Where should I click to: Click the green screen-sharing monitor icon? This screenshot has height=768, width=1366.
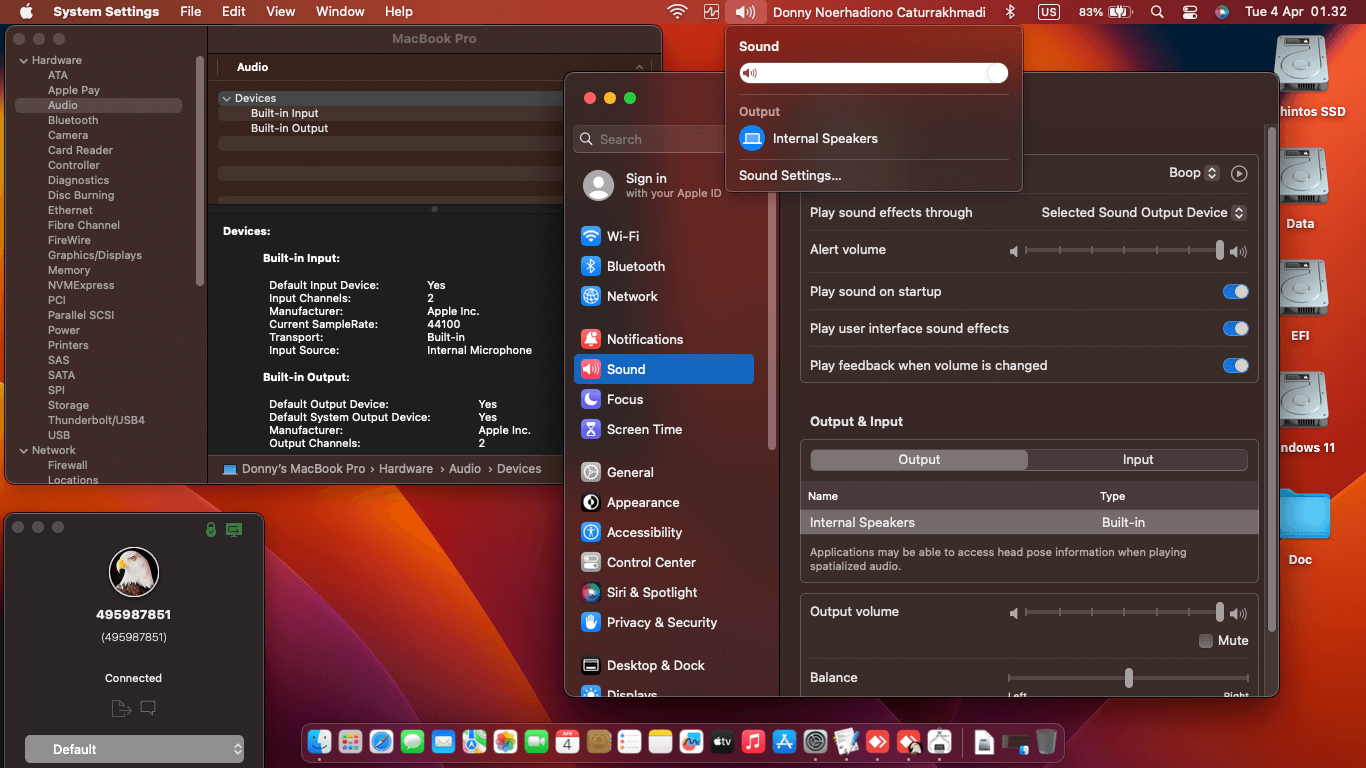click(x=234, y=529)
